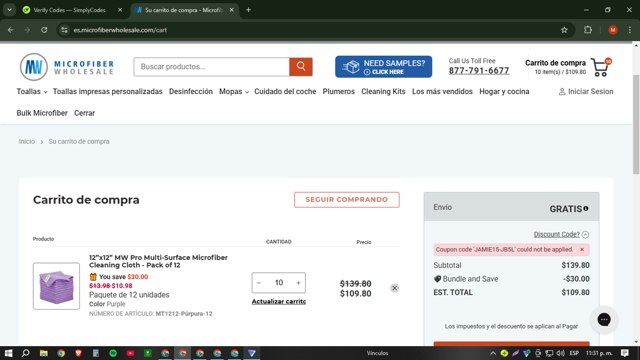
Task: Expand the Toallas menu
Action: (32, 91)
